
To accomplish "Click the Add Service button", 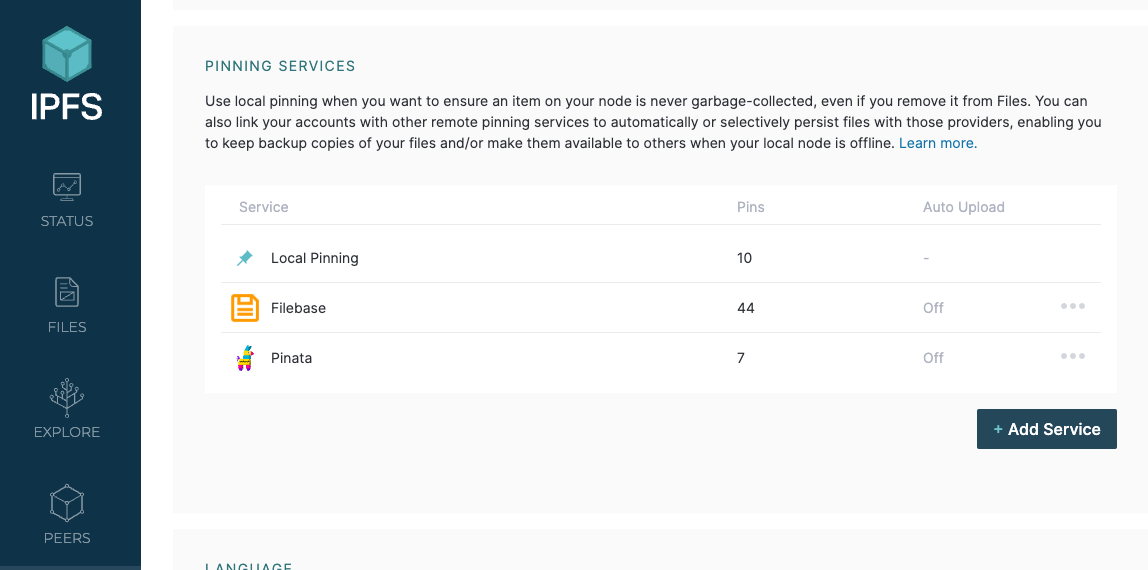I will [1046, 429].
